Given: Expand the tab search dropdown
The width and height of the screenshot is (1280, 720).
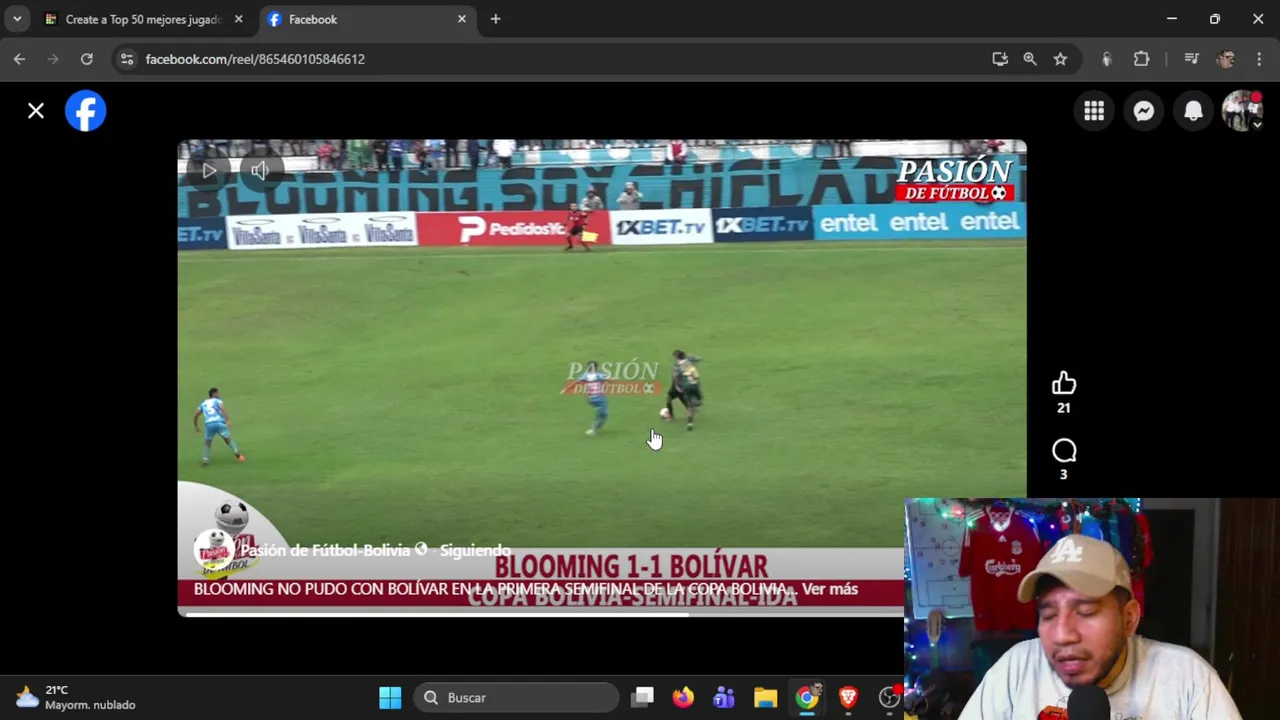Looking at the screenshot, I should (x=17, y=19).
